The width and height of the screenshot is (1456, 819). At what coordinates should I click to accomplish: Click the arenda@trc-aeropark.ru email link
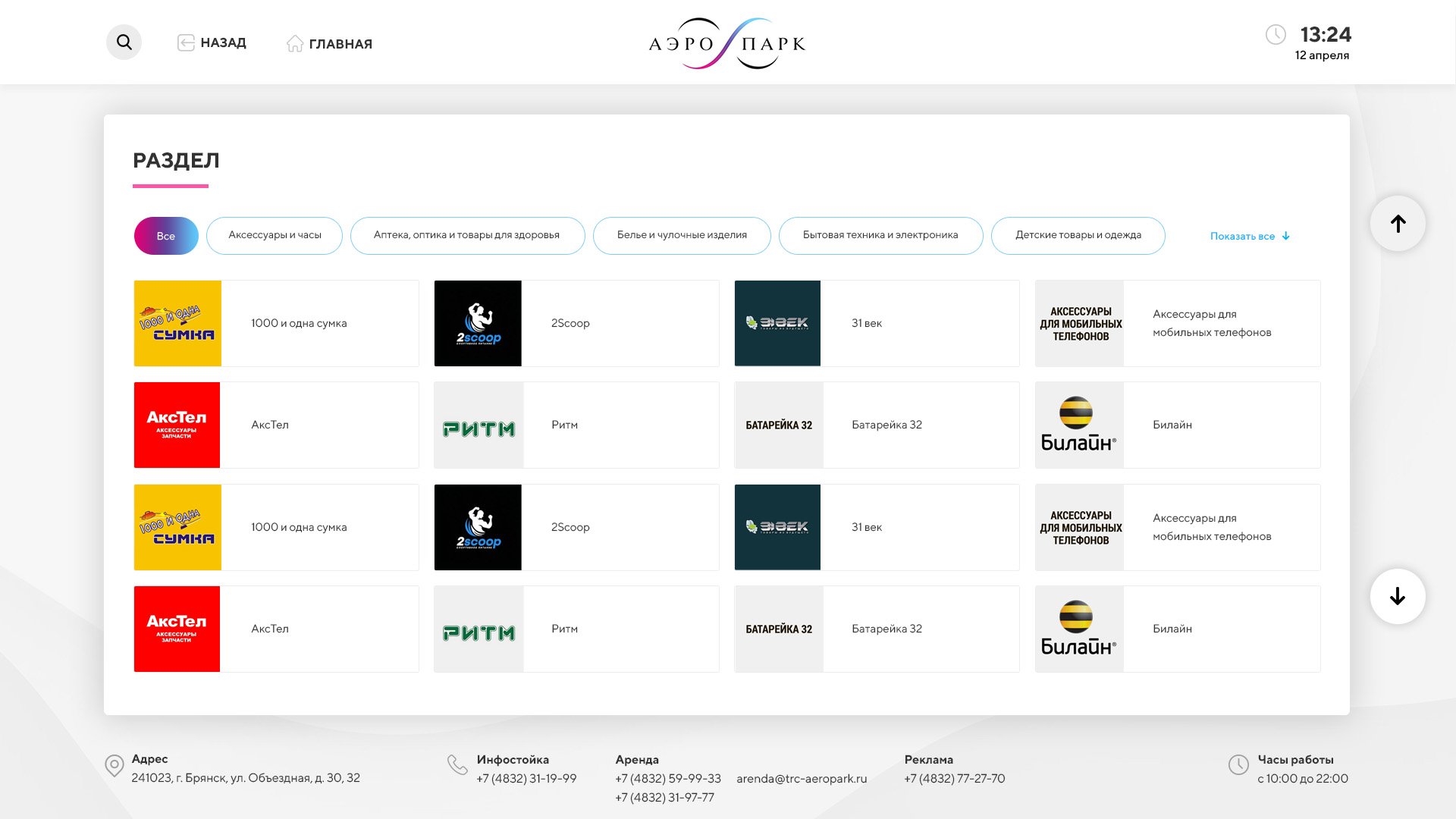(802, 778)
